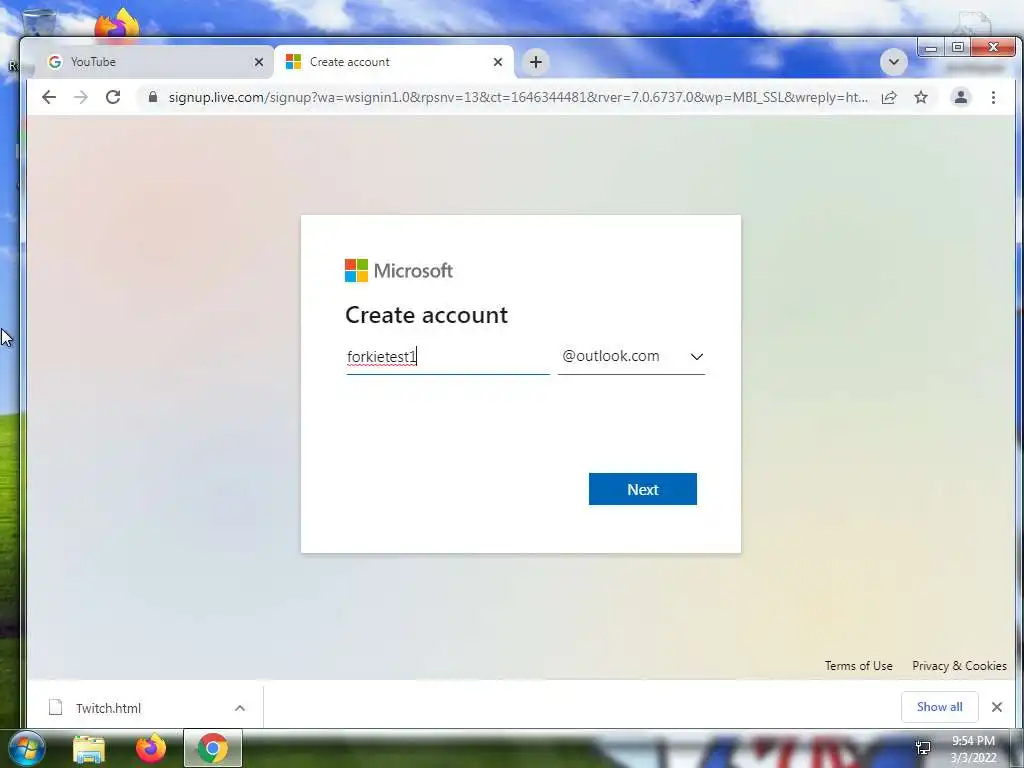The height and width of the screenshot is (768, 1024).
Task: Minimize the Chrome window
Action: [x=931, y=48]
